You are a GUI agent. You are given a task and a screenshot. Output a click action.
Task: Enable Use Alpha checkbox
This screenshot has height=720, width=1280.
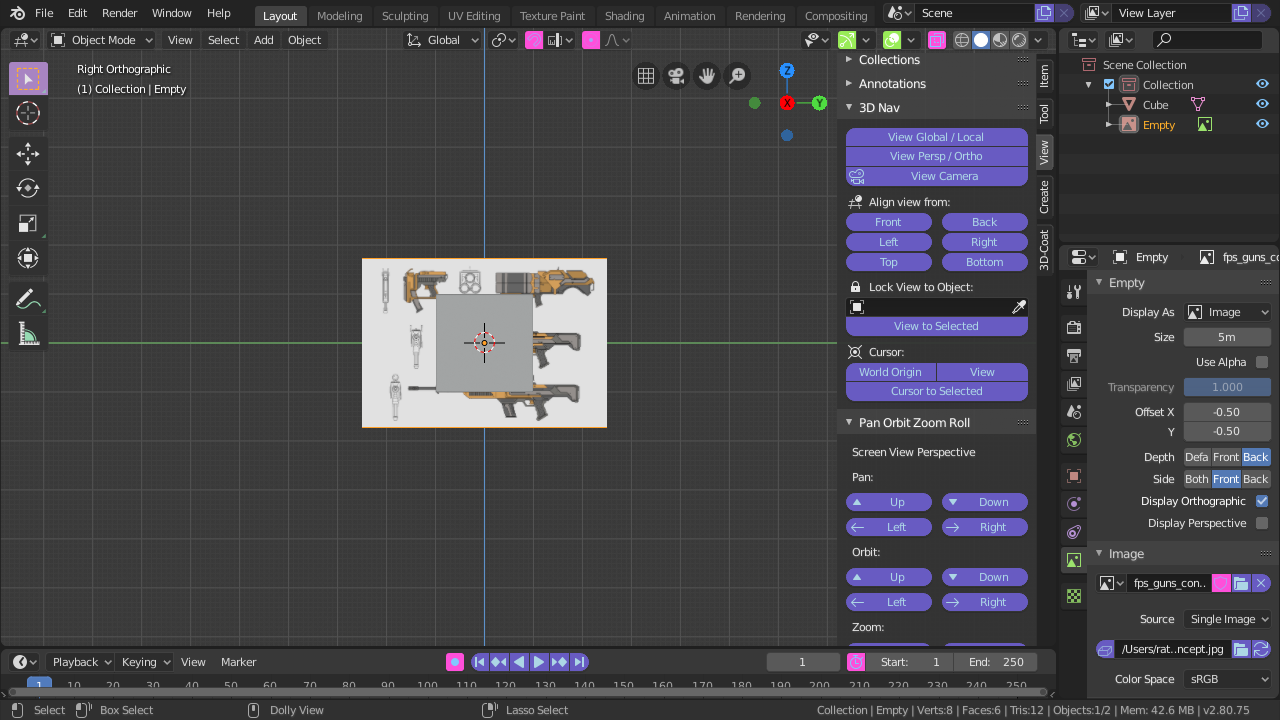(x=1262, y=362)
